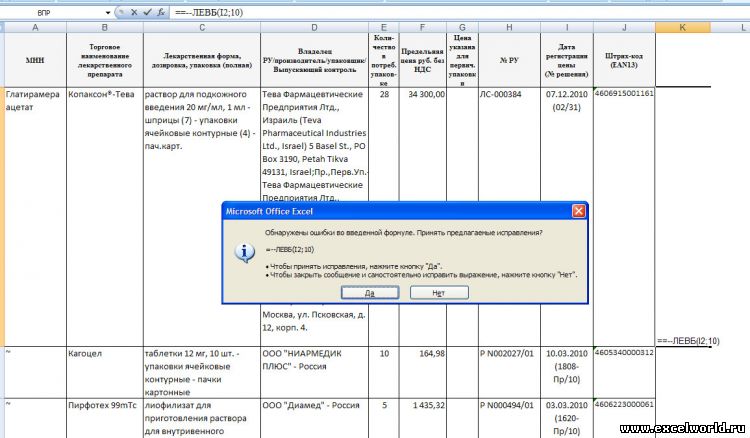The image size is (750, 438).
Task: Click the № РУ header cell
Action: 509,60
